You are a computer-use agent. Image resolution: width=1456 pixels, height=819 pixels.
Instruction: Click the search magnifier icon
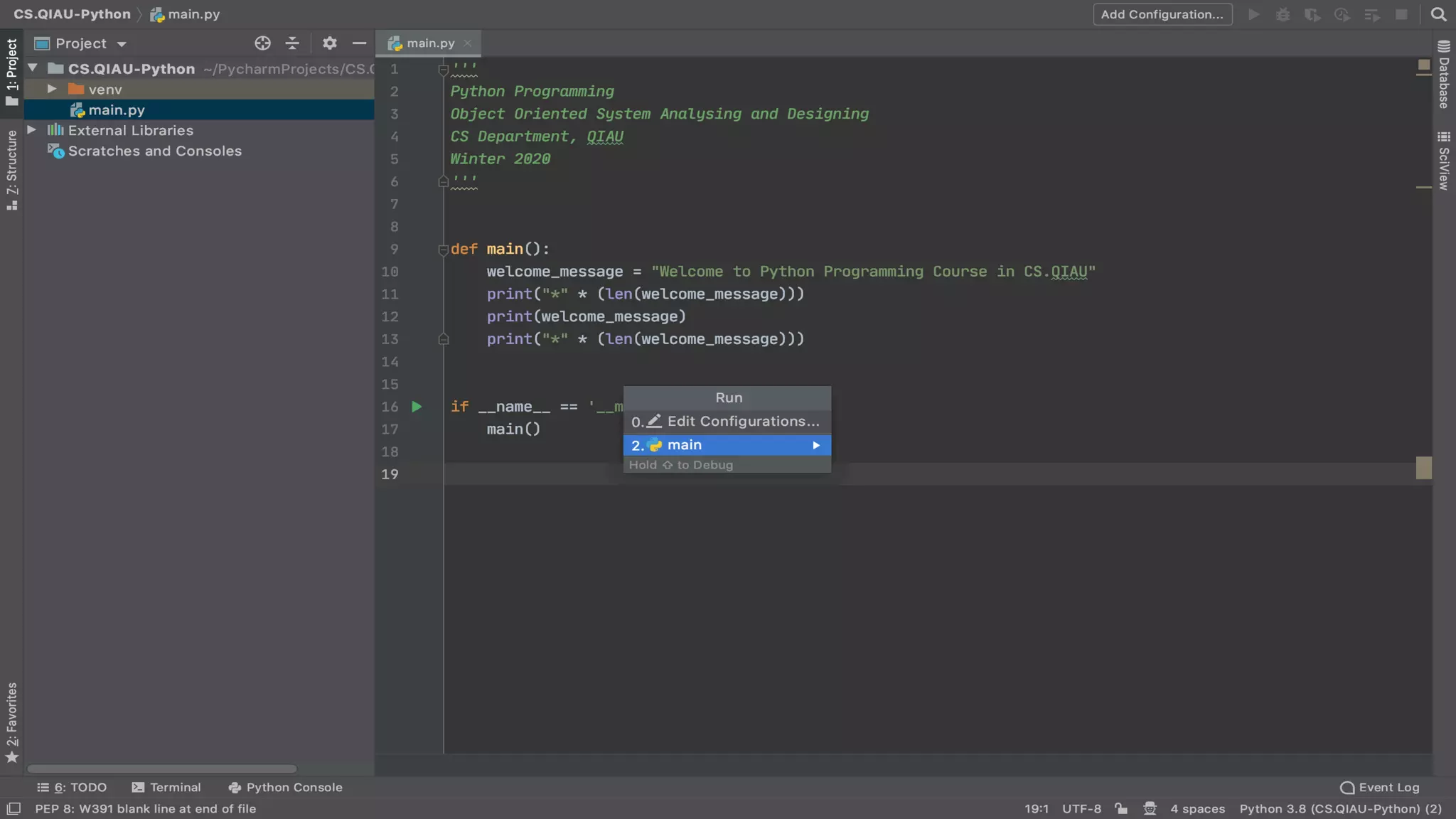tap(1438, 14)
